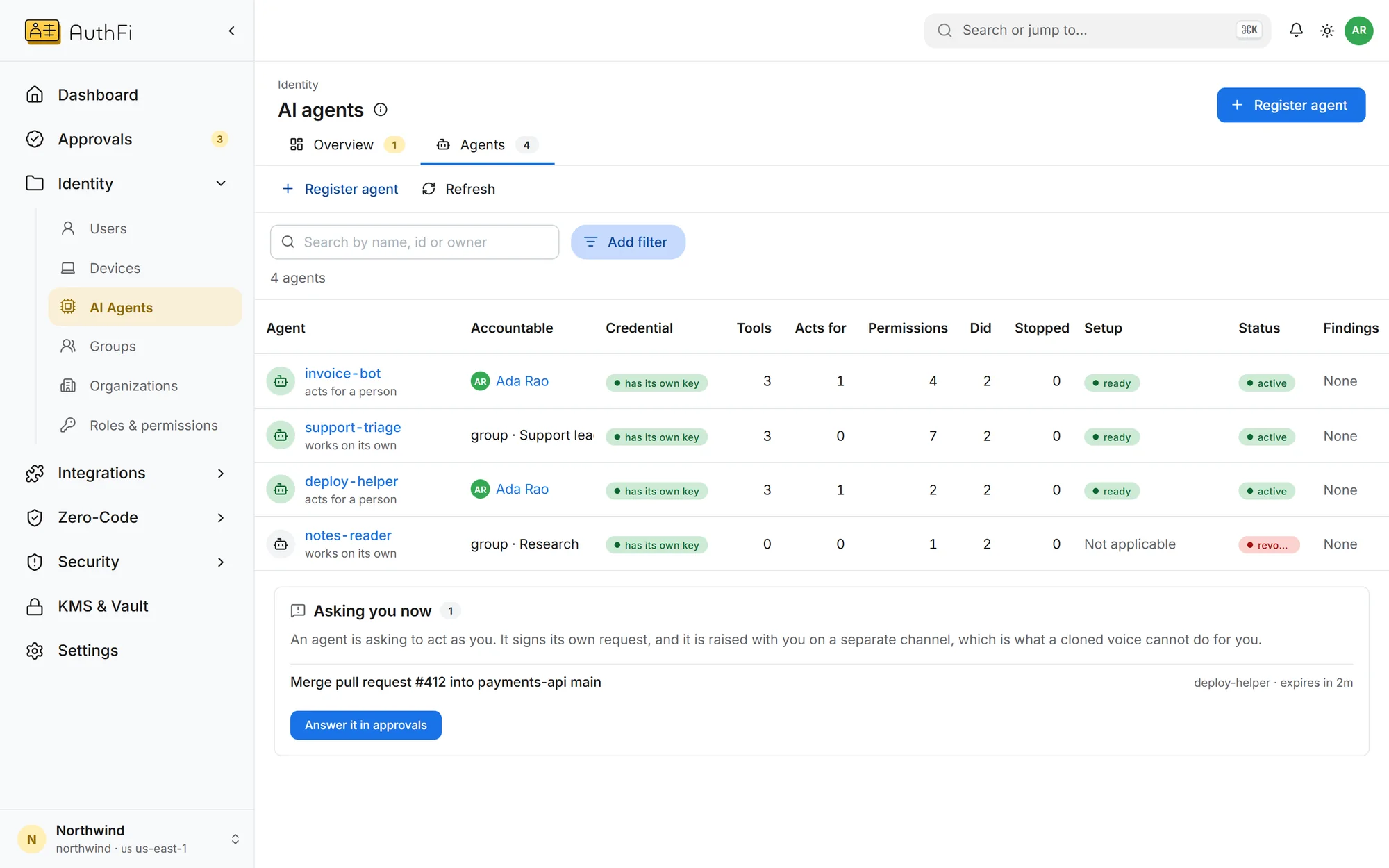This screenshot has height=868, width=1389.
Task: Click the invoice-bot robot icon
Action: pyautogui.click(x=281, y=381)
